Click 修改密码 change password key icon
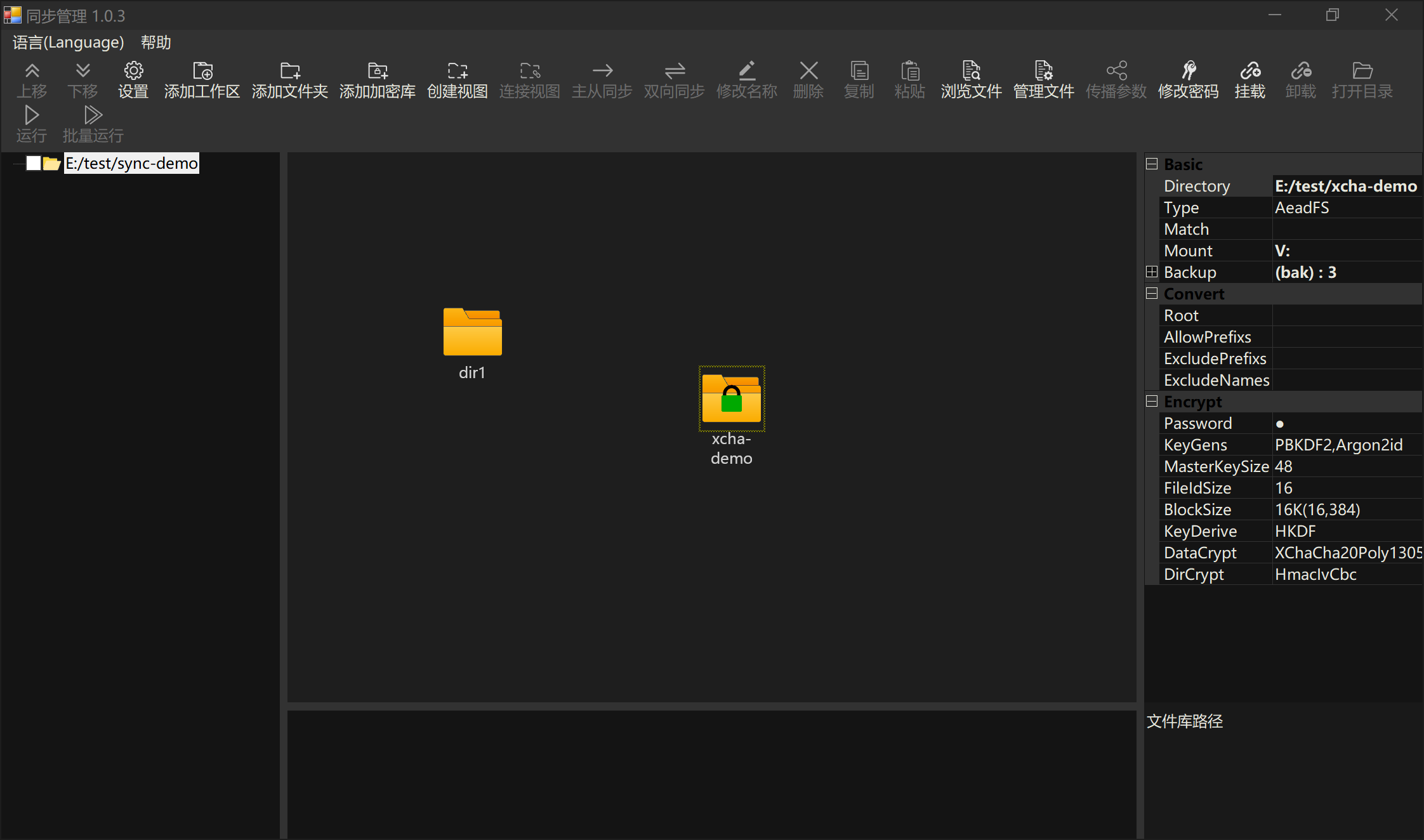This screenshot has width=1424, height=840. 1188,79
